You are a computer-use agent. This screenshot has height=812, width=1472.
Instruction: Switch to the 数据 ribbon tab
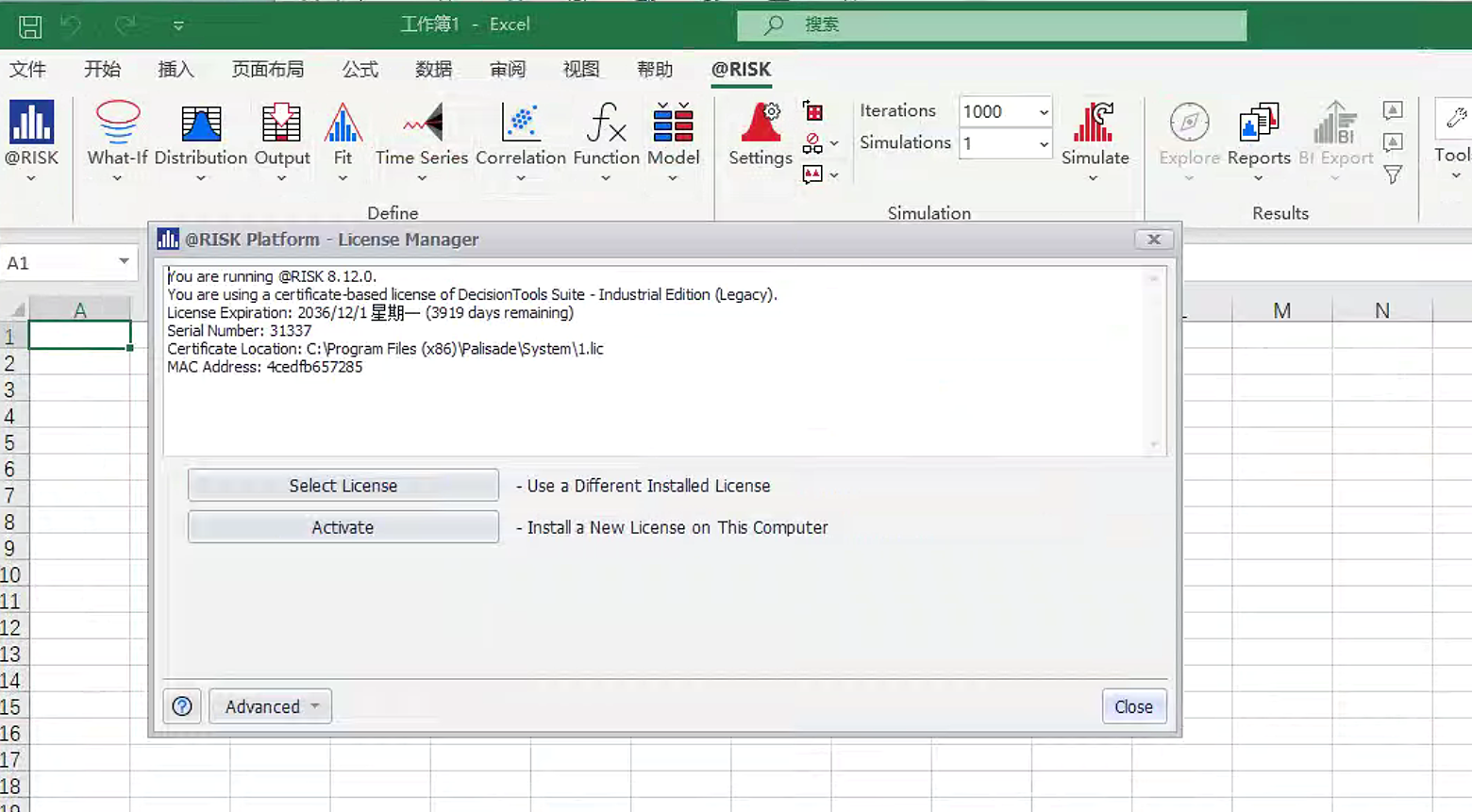(434, 69)
